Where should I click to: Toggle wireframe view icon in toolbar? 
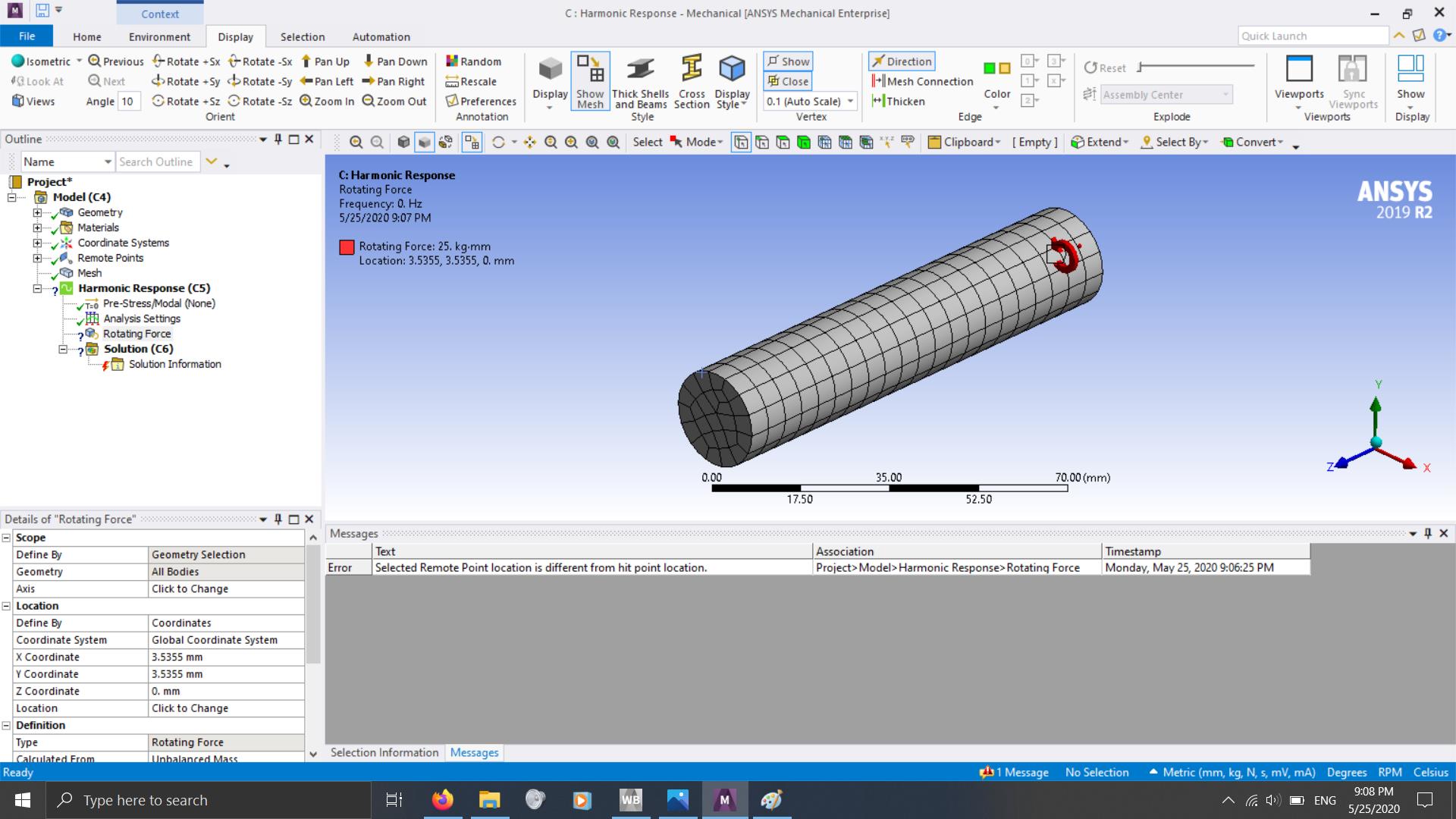click(x=446, y=142)
